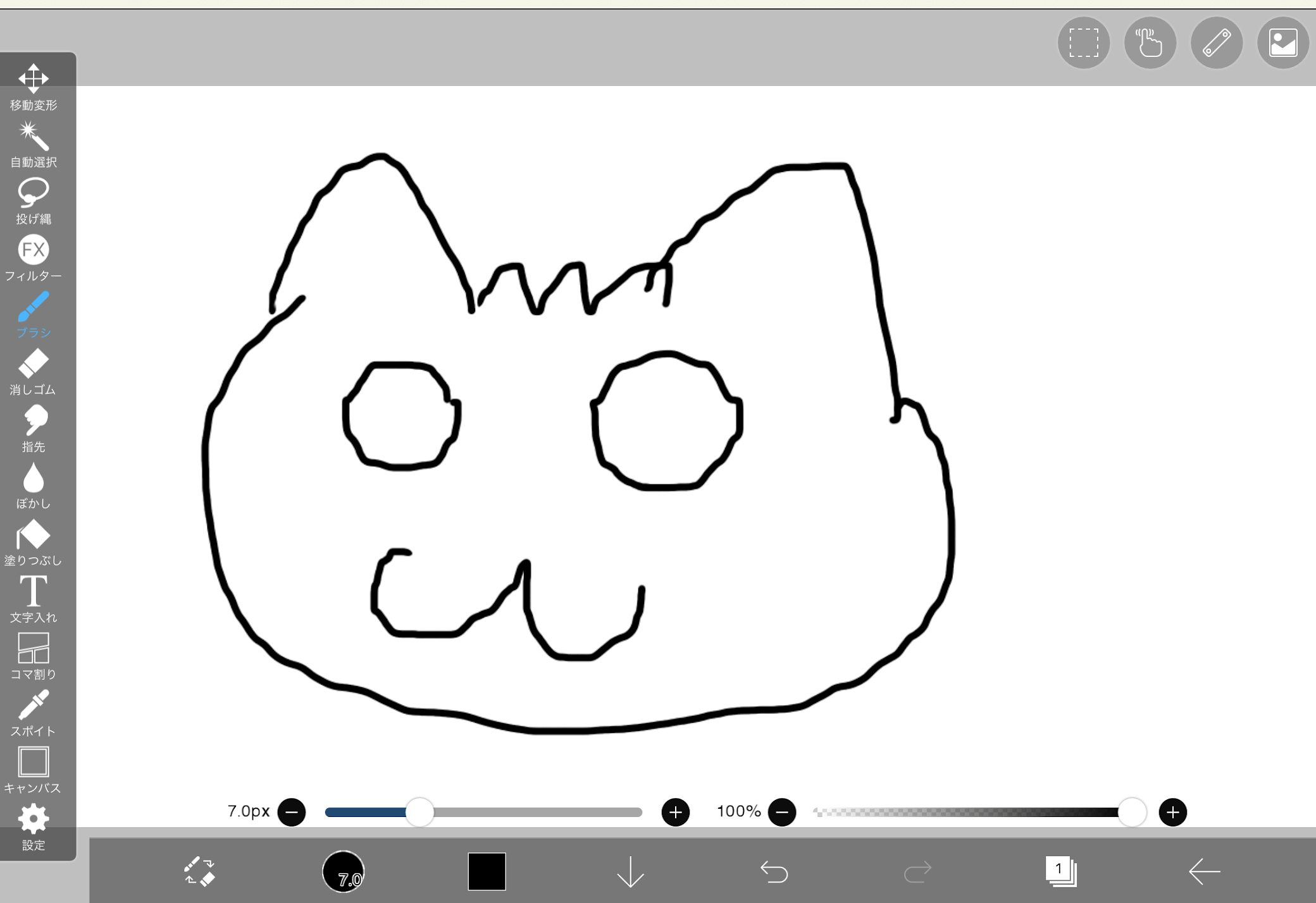1316x903 pixels.
Task: Increase opacity with plus button
Action: pyautogui.click(x=1173, y=812)
